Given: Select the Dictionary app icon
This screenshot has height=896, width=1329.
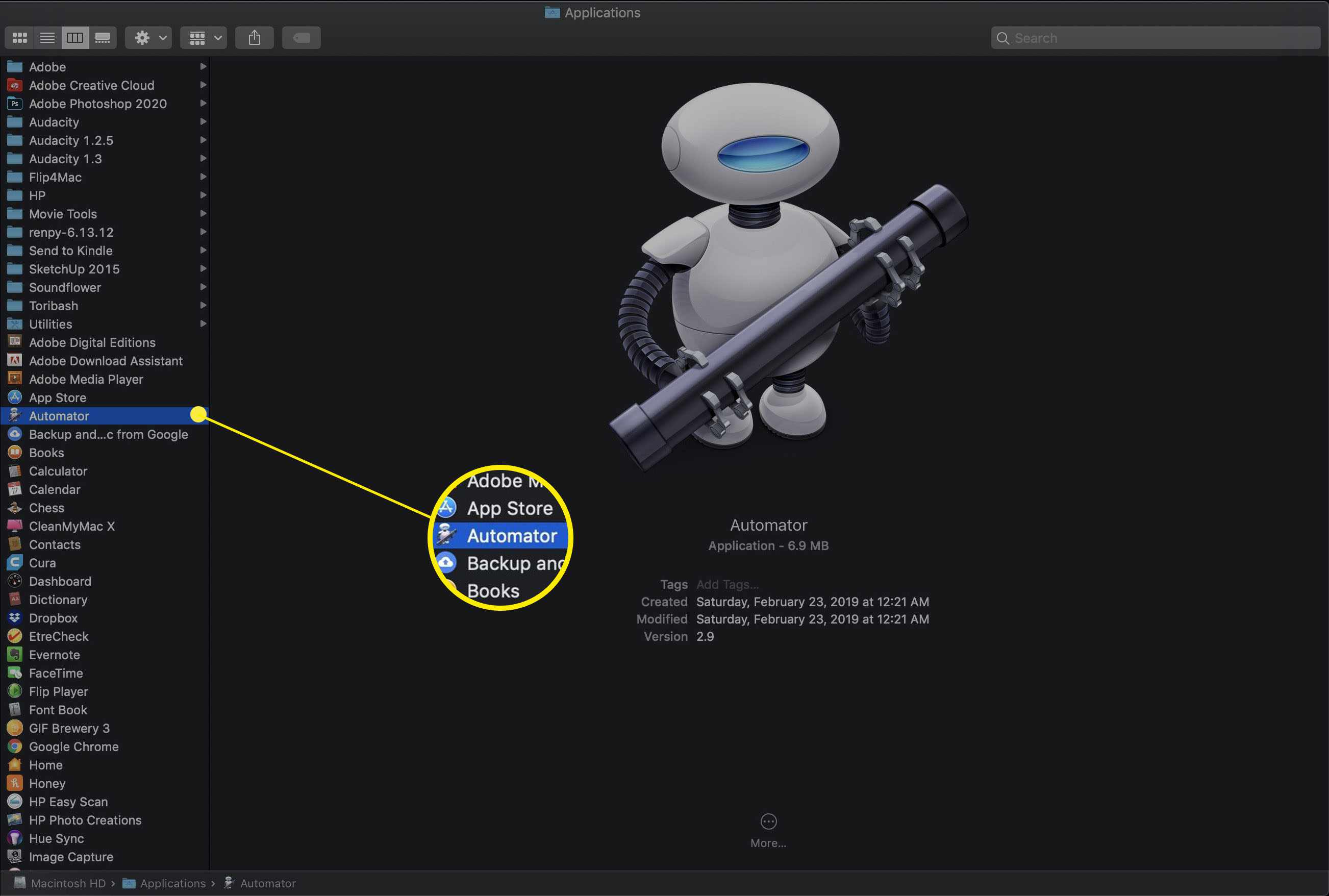Looking at the screenshot, I should point(15,600).
